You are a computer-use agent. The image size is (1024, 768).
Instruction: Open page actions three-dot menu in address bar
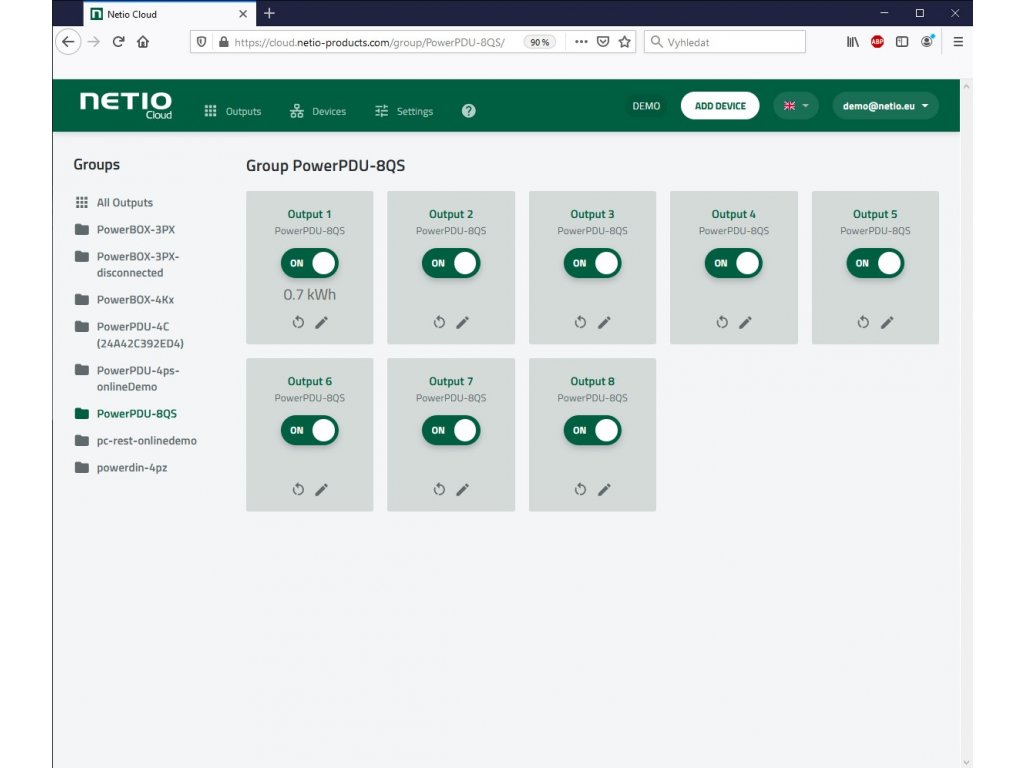(581, 42)
